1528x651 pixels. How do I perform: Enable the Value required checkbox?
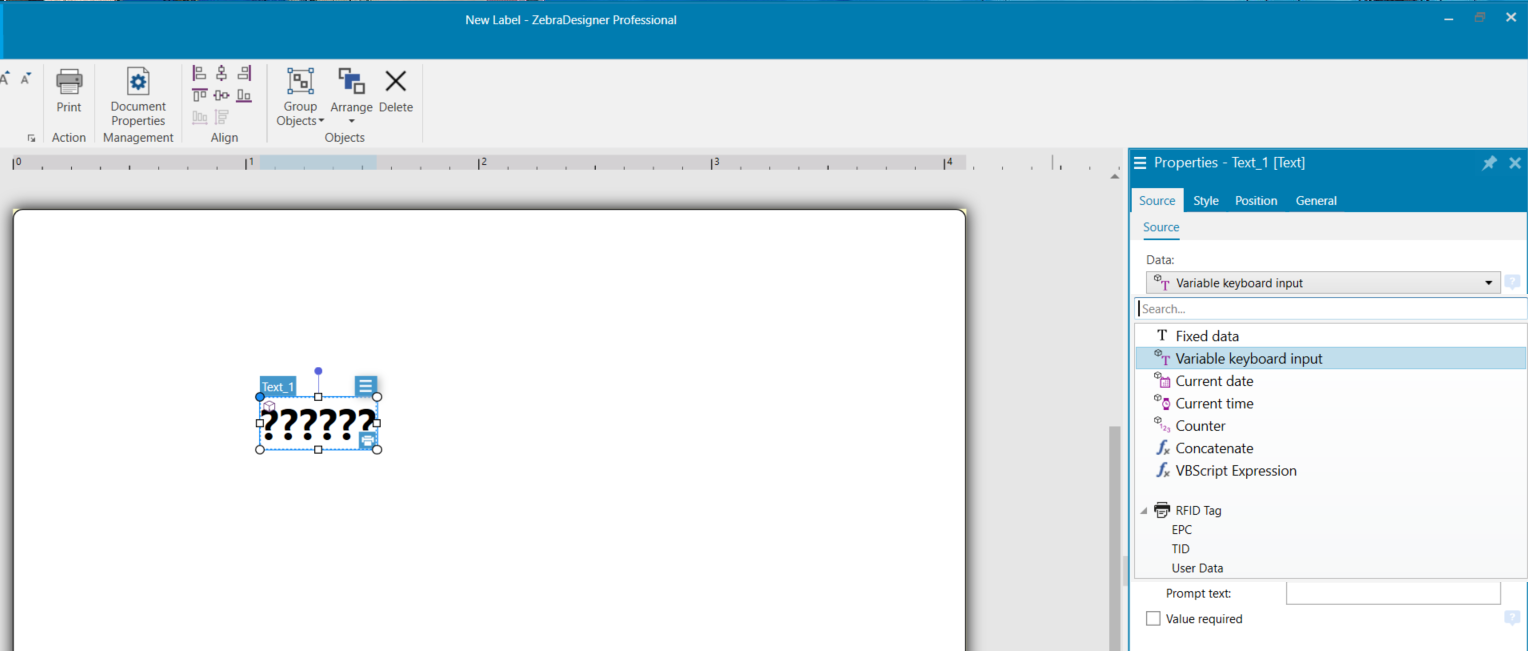[x=1153, y=618]
